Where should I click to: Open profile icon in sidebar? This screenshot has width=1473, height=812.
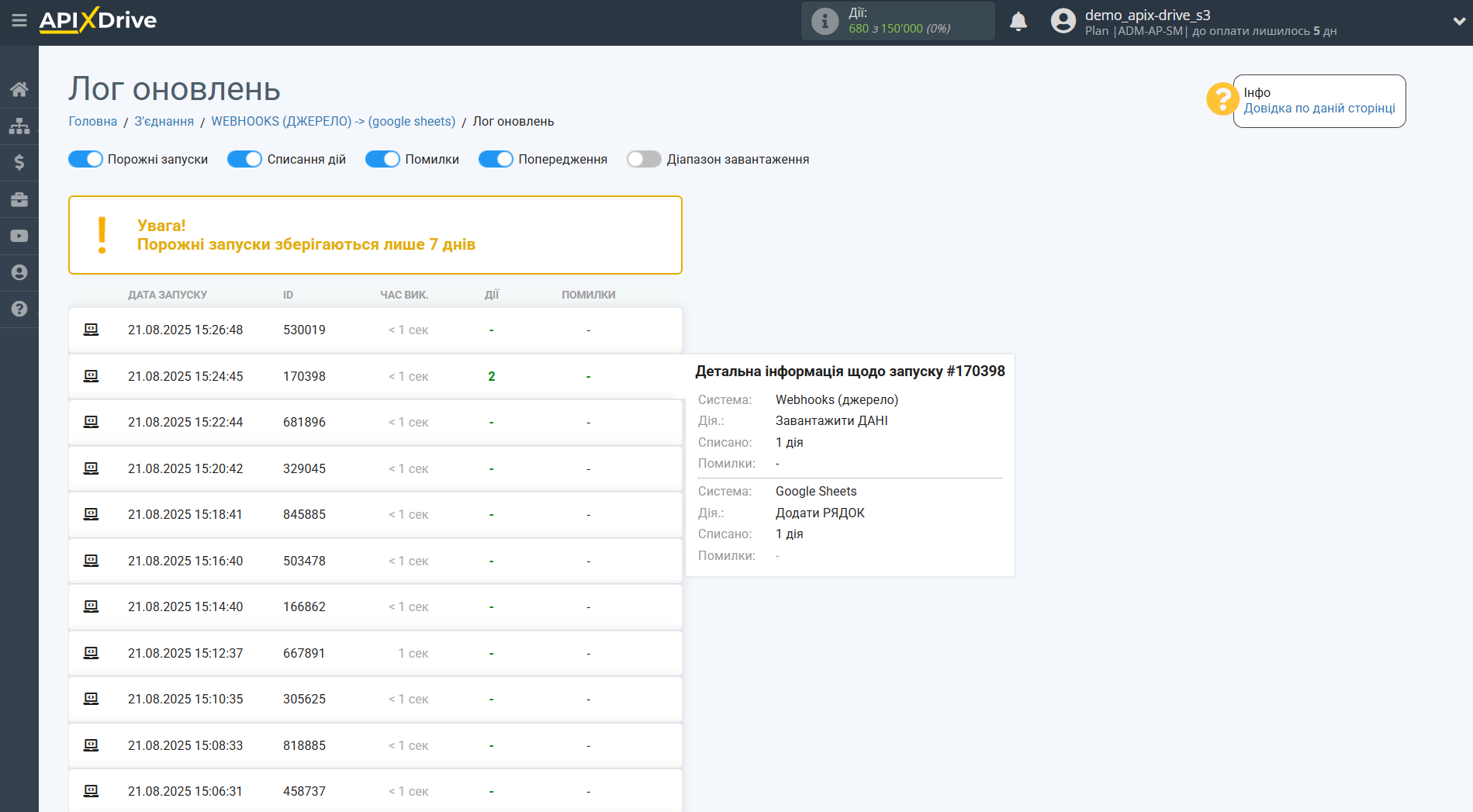click(x=19, y=272)
